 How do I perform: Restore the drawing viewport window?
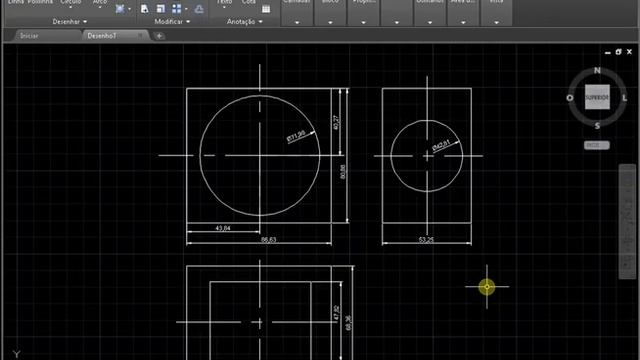point(618,52)
